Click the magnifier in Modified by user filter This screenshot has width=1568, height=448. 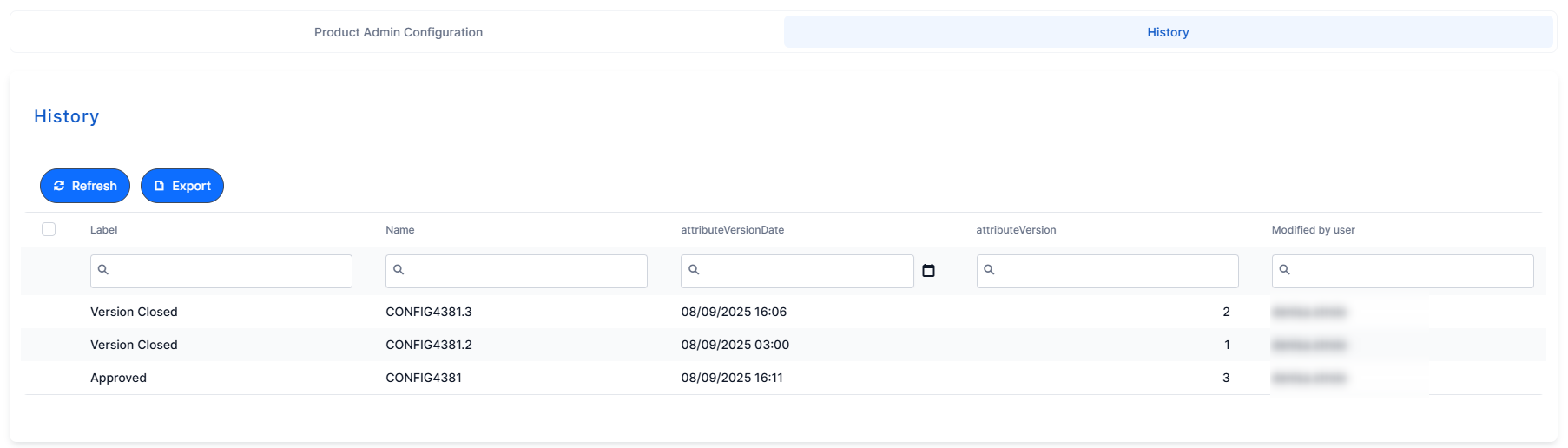pos(1284,270)
